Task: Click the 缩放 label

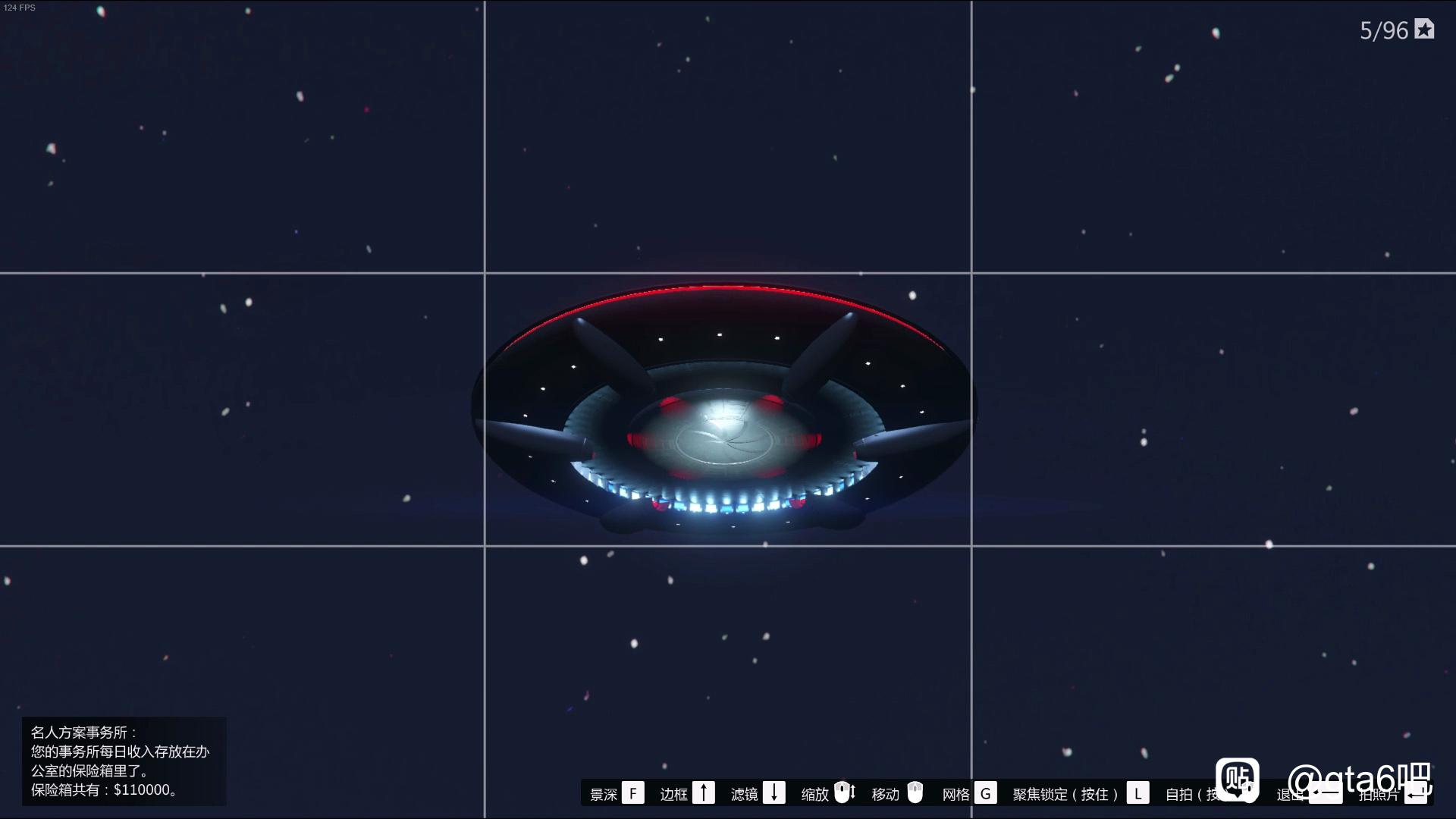Action: 814,794
